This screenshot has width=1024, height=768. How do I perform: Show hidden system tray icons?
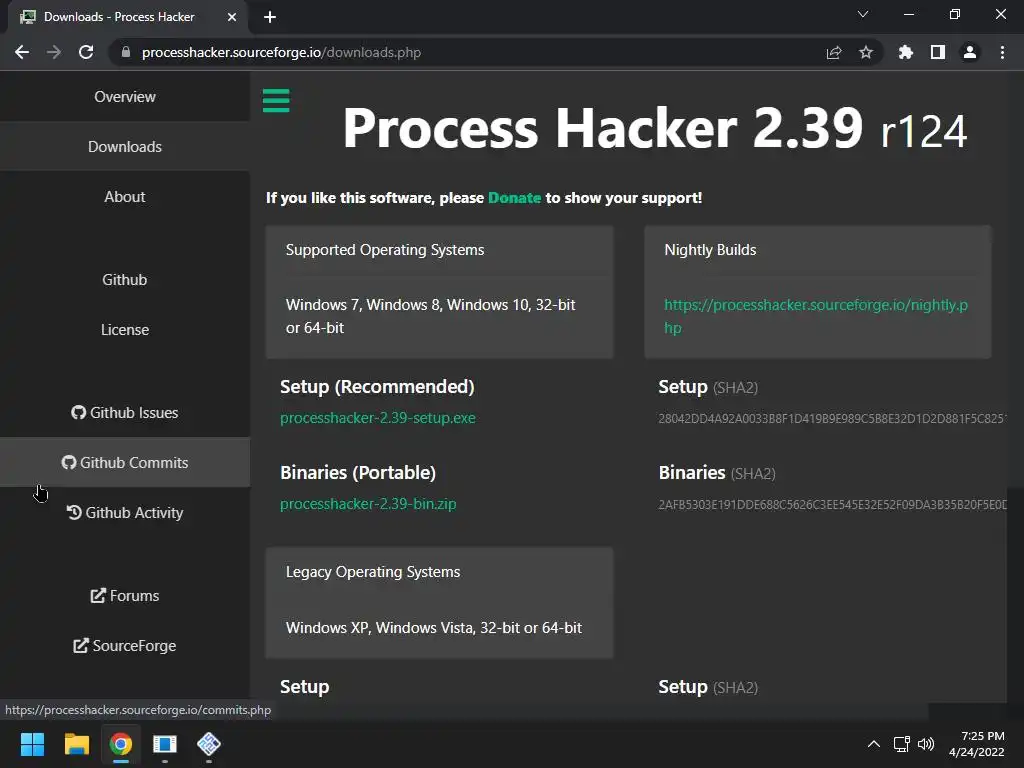[873, 744]
